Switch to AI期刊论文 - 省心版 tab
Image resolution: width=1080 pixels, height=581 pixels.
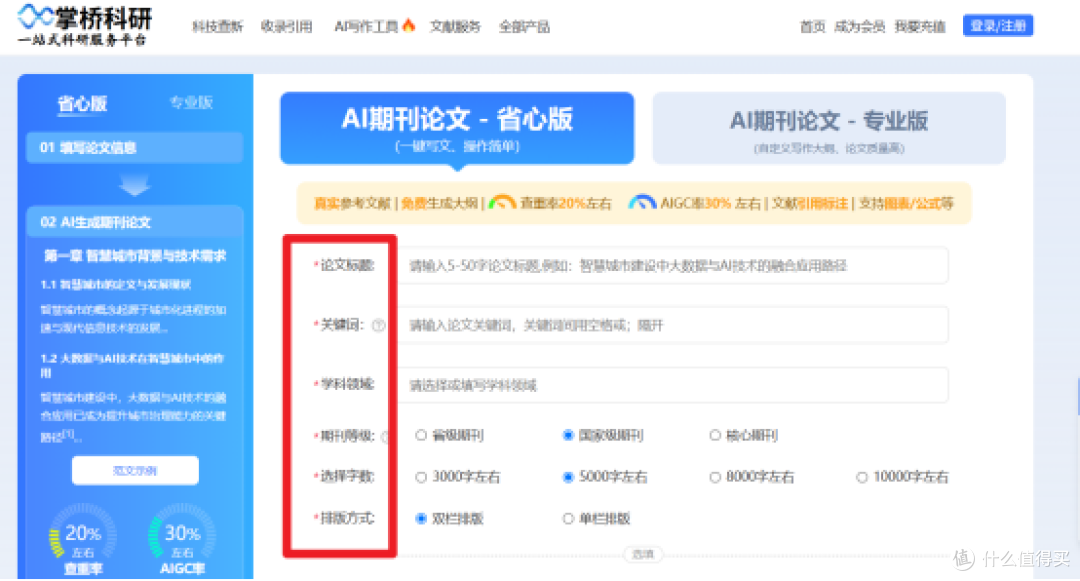point(457,128)
